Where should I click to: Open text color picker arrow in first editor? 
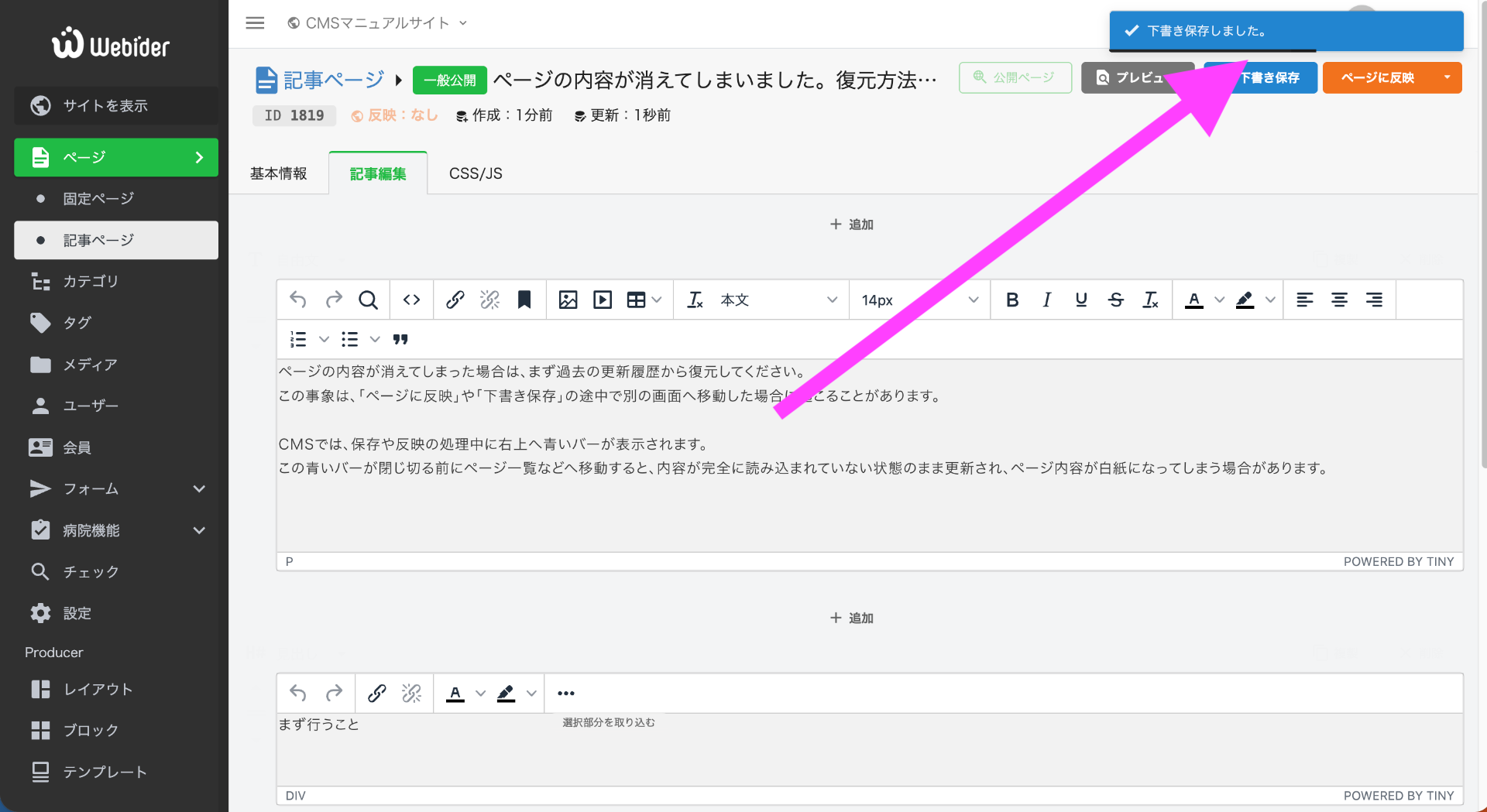[1219, 300]
